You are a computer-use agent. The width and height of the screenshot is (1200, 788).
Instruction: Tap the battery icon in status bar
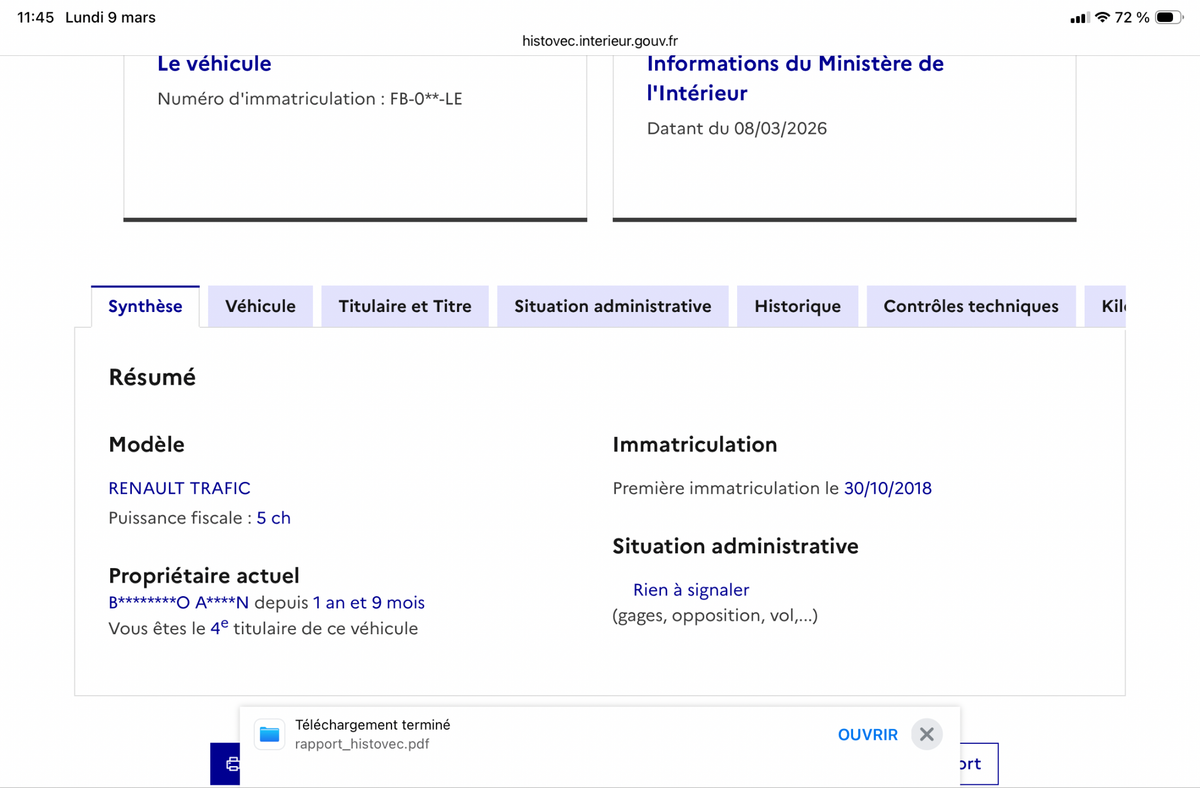click(x=1169, y=17)
